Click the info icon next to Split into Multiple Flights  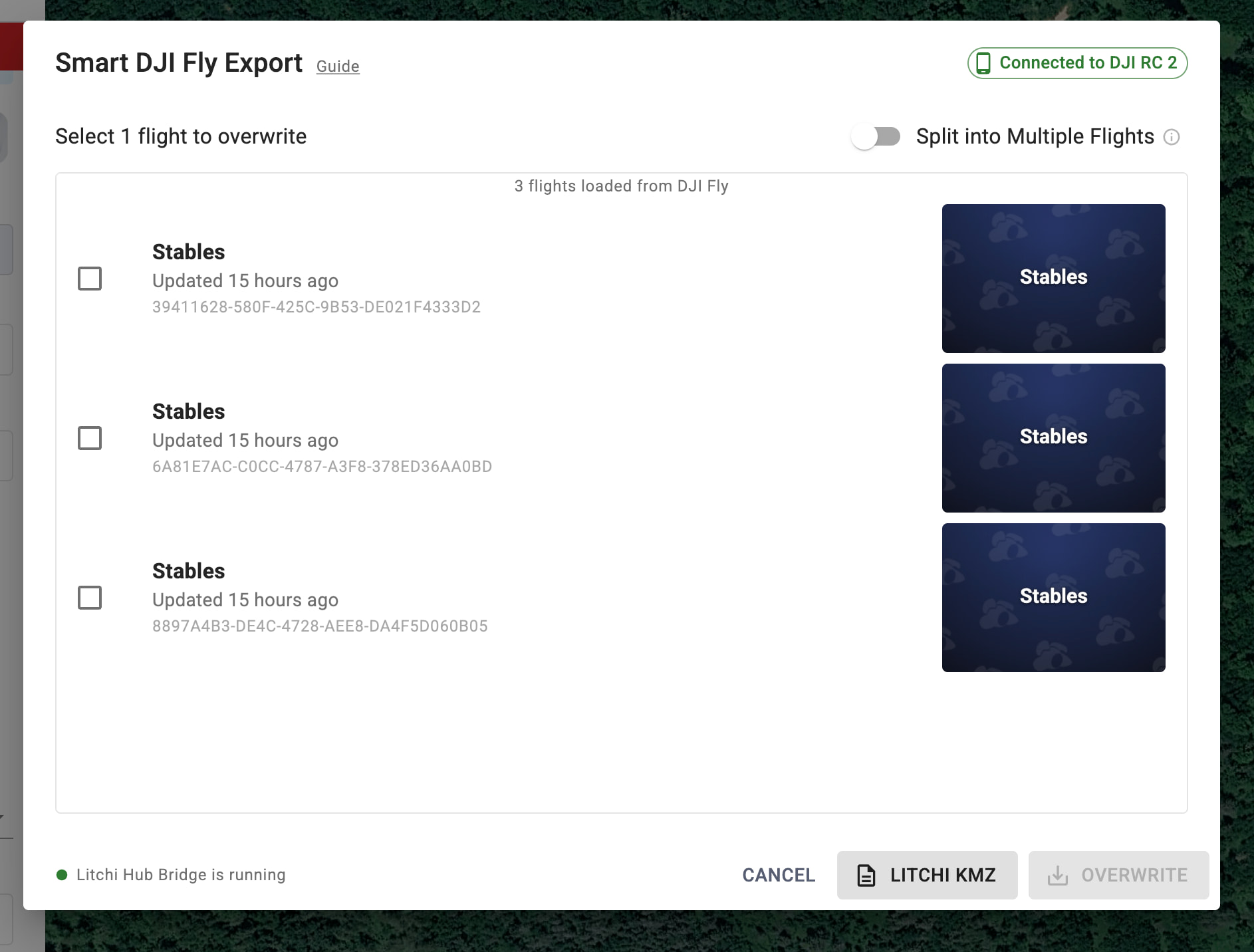click(1172, 137)
